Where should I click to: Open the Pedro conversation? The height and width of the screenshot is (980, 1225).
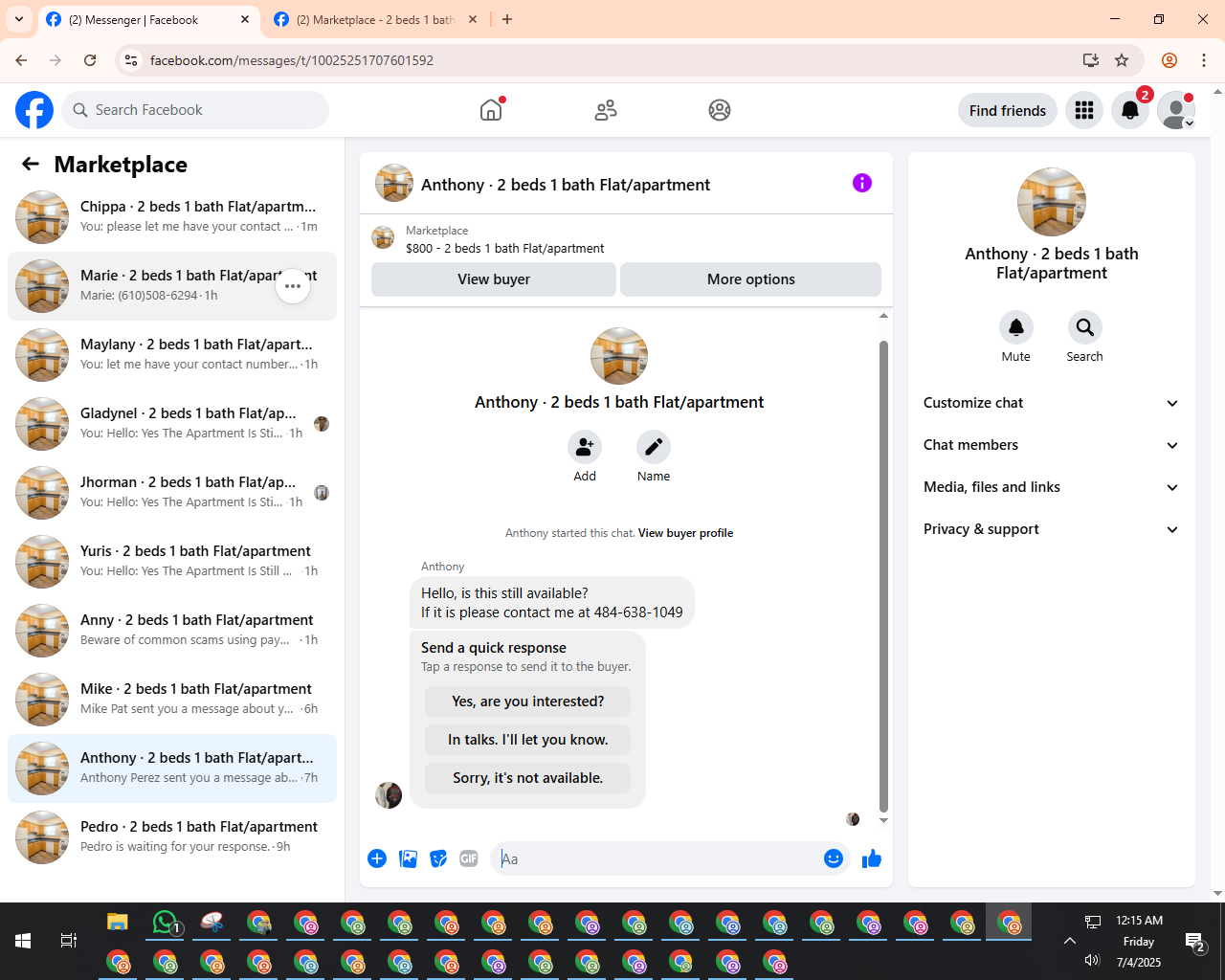coord(172,837)
